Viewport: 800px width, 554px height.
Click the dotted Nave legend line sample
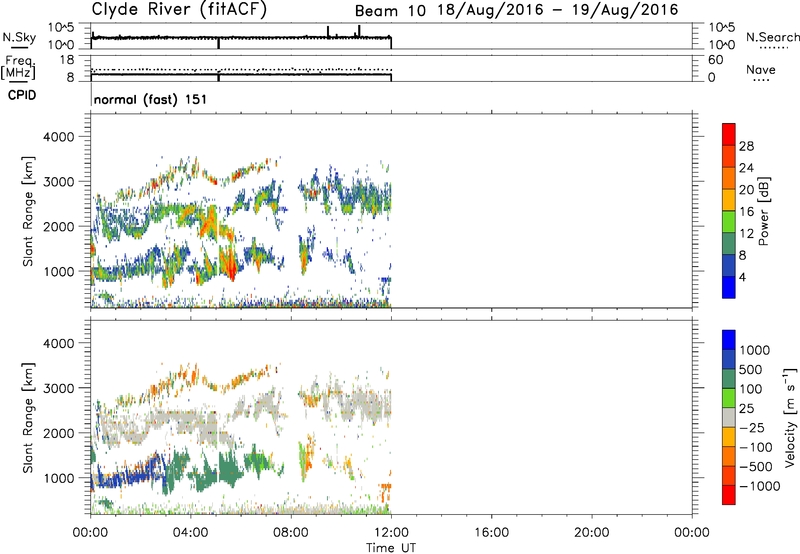tap(761, 80)
